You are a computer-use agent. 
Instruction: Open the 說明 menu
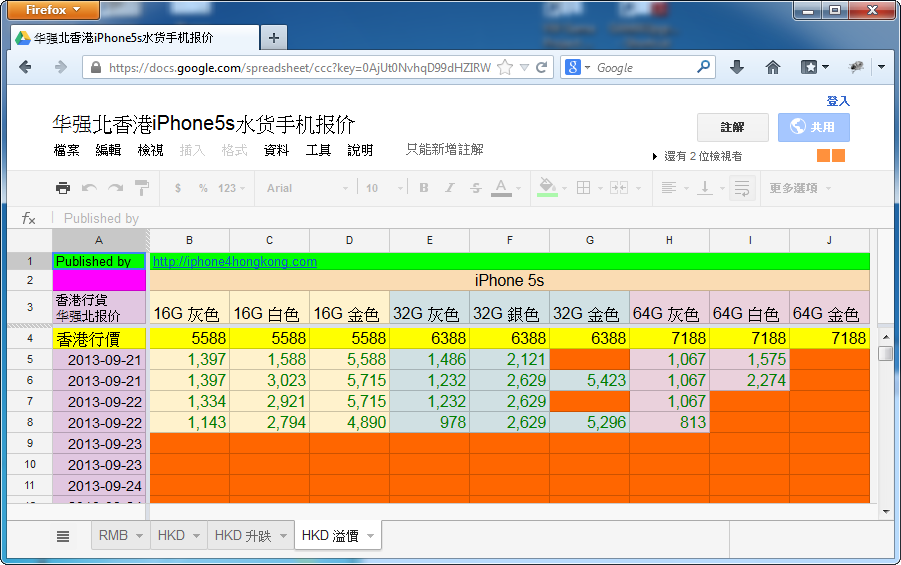(360, 150)
